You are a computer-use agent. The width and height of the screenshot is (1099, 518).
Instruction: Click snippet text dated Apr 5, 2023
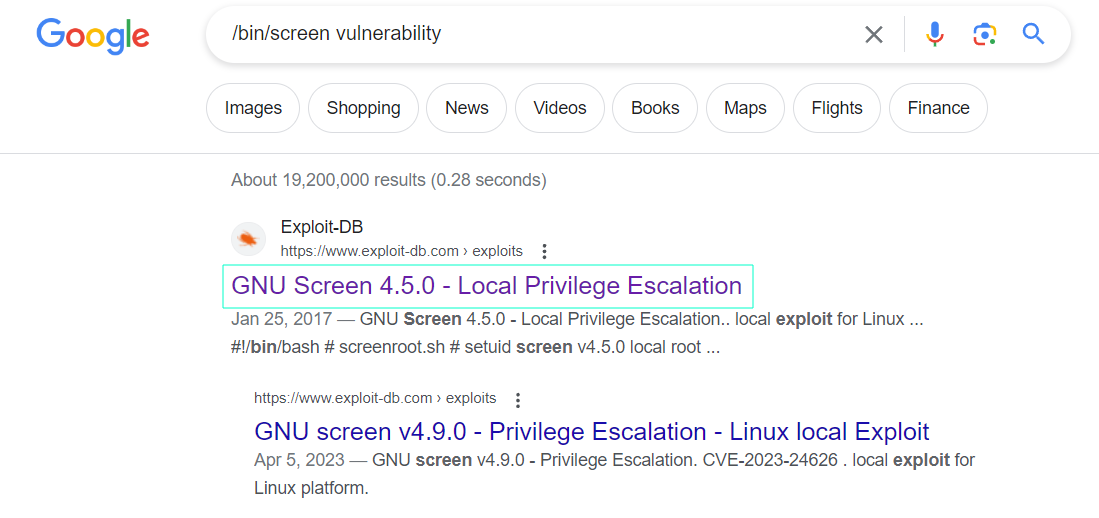tap(614, 461)
